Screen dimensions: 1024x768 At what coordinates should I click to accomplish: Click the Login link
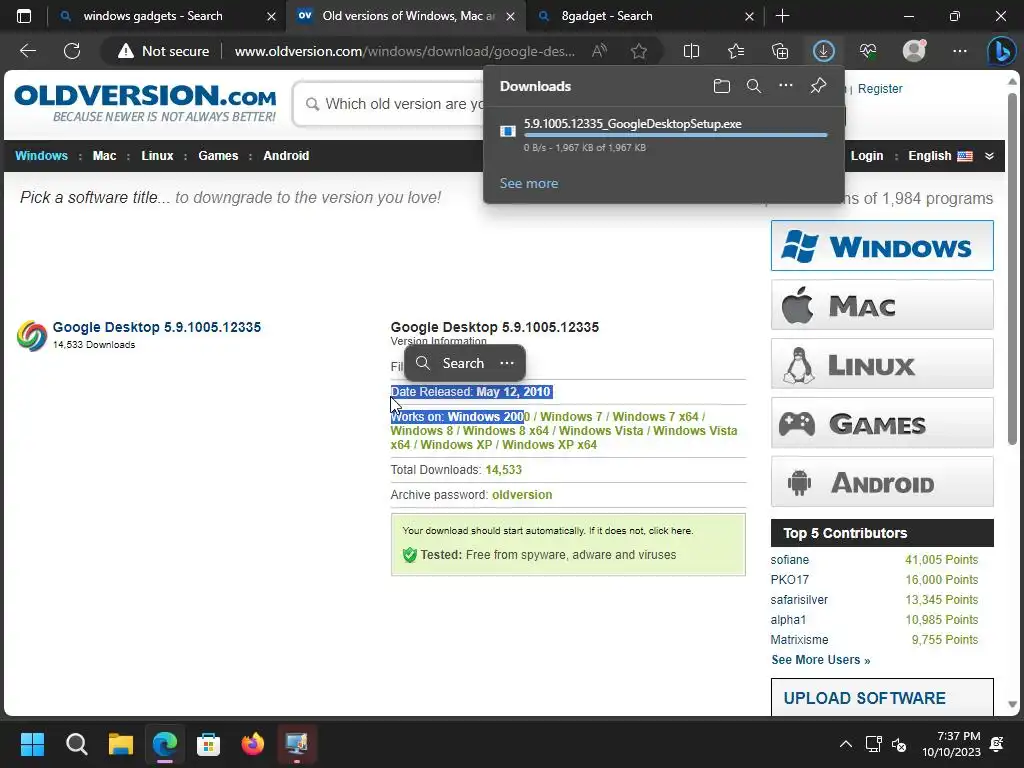tap(867, 156)
